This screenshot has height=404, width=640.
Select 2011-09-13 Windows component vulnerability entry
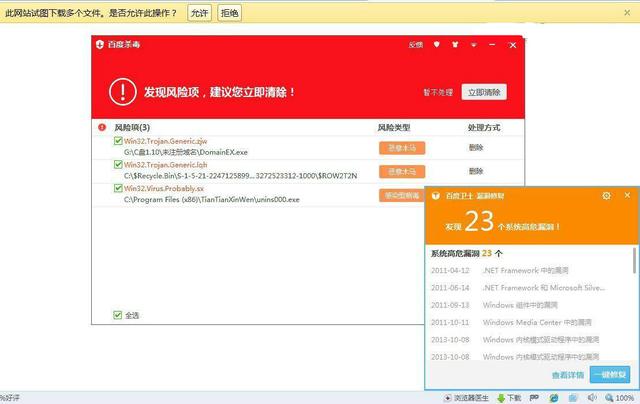click(494, 305)
